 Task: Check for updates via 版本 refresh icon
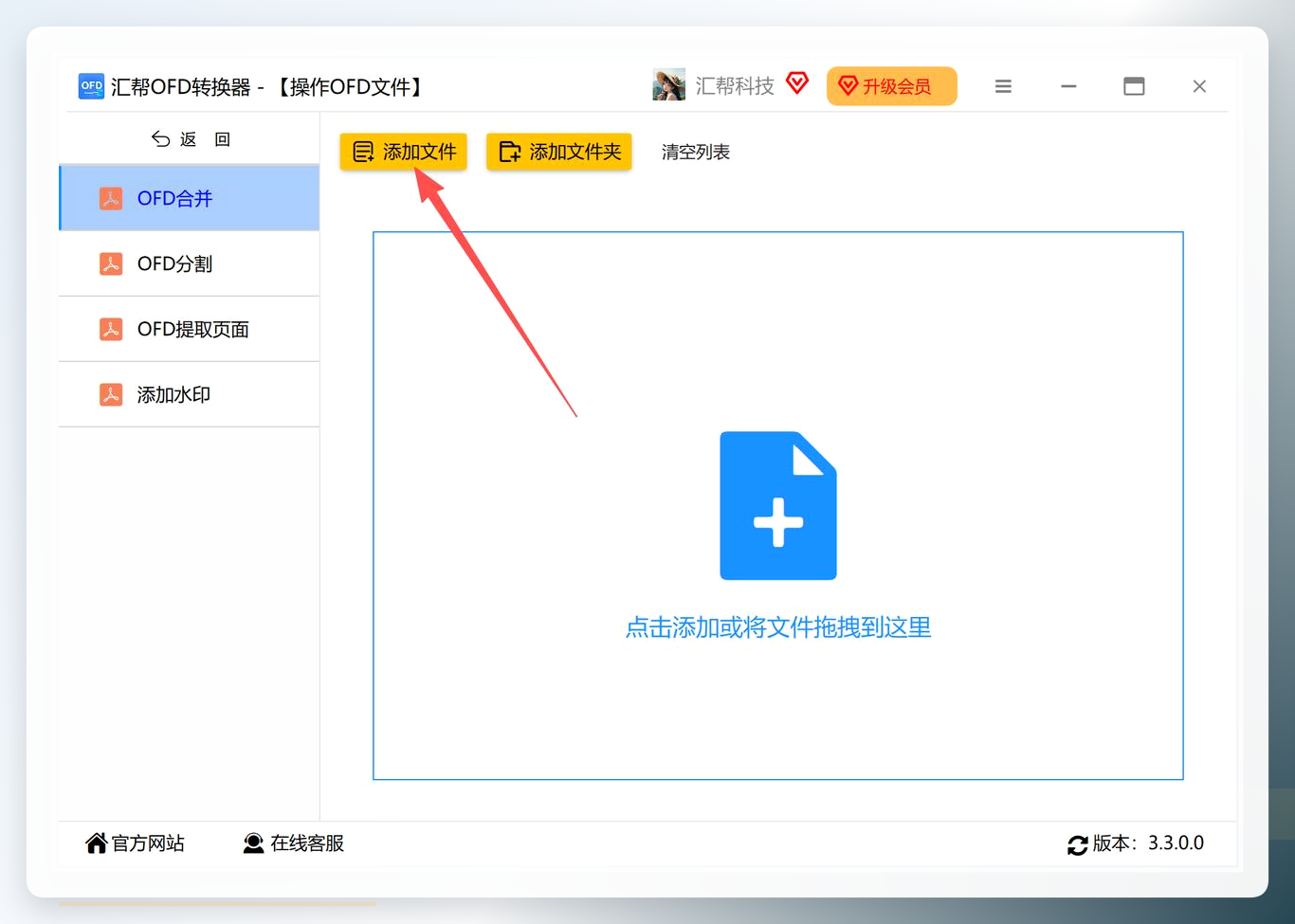(1078, 844)
